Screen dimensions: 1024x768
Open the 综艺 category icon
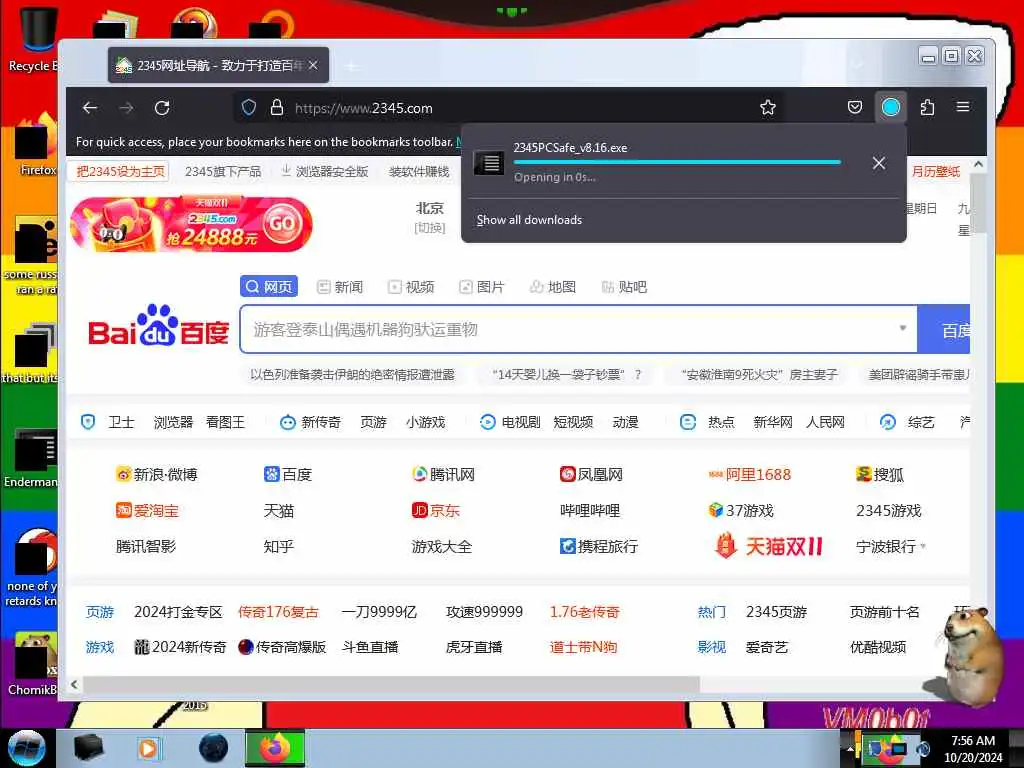pyautogui.click(x=888, y=422)
